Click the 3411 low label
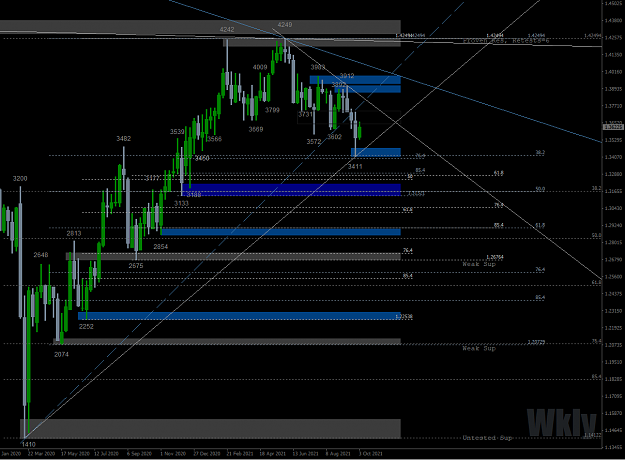The image size is (625, 460). coord(355,167)
